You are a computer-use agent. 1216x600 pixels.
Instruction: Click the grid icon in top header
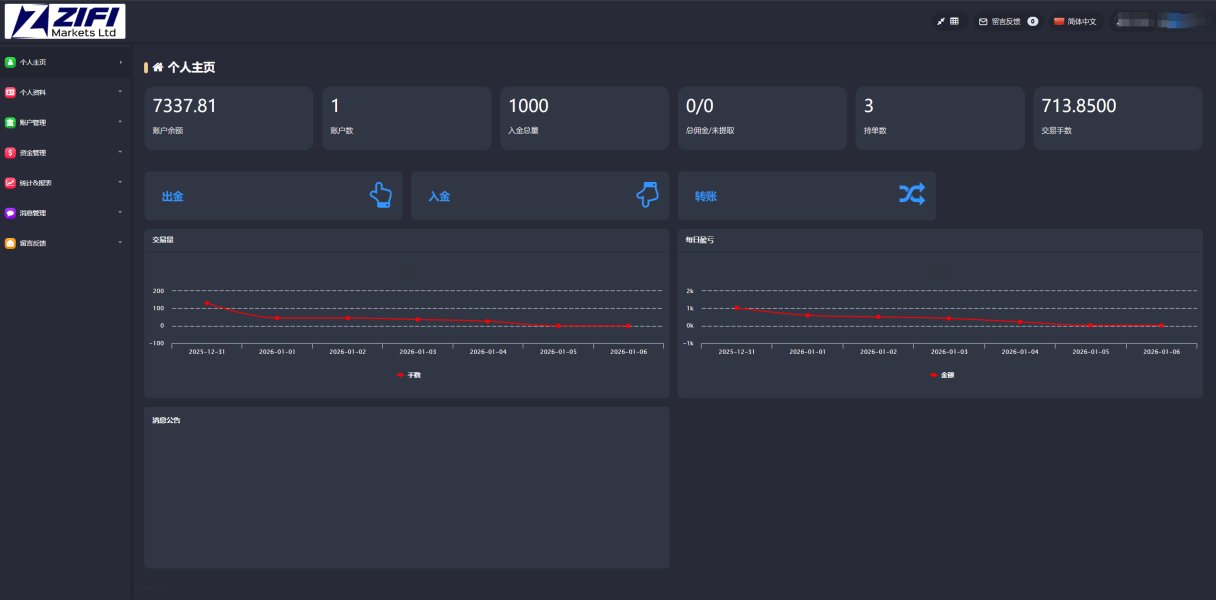coord(954,21)
